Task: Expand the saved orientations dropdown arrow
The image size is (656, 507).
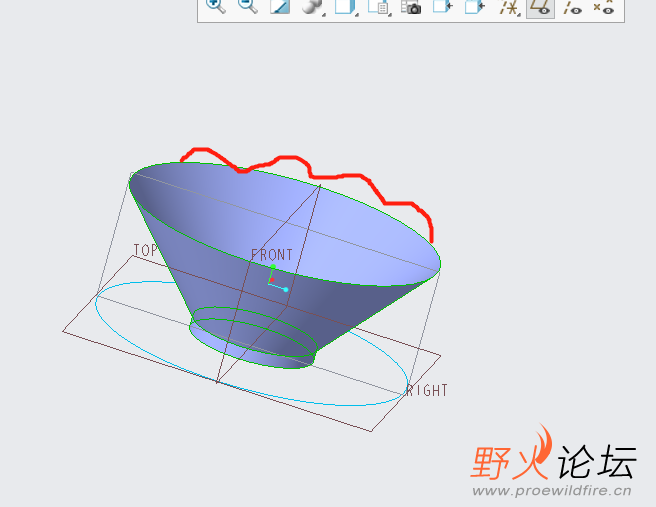Action: pos(357,15)
